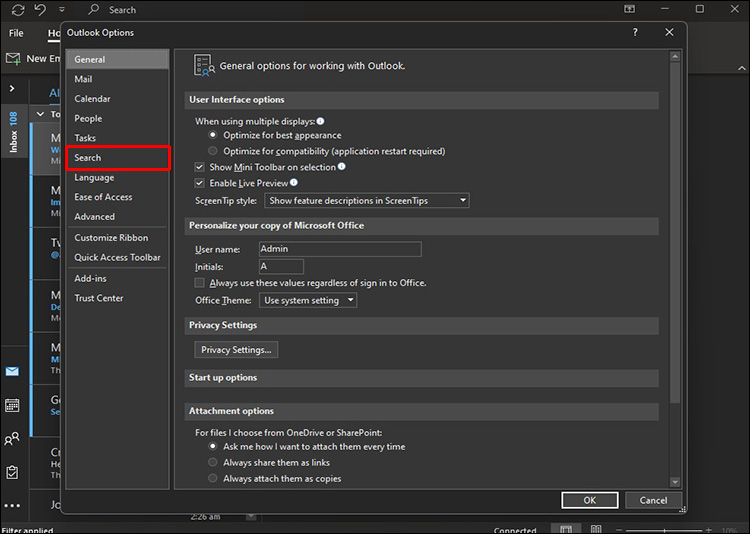
Task: Click the options scrollbar down arrow
Action: [x=675, y=482]
